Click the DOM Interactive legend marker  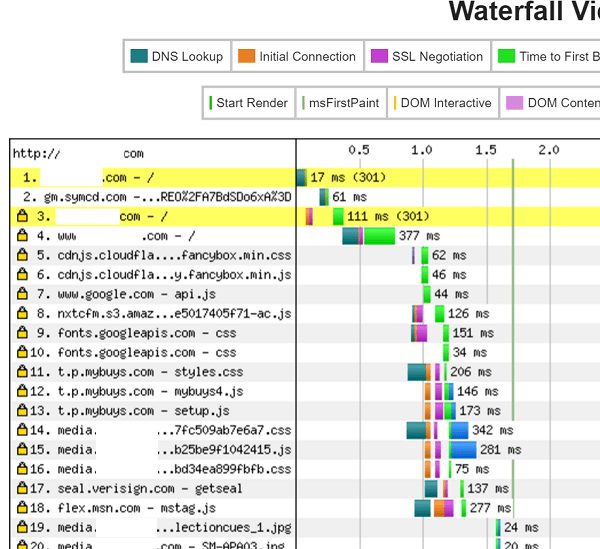[x=395, y=103]
